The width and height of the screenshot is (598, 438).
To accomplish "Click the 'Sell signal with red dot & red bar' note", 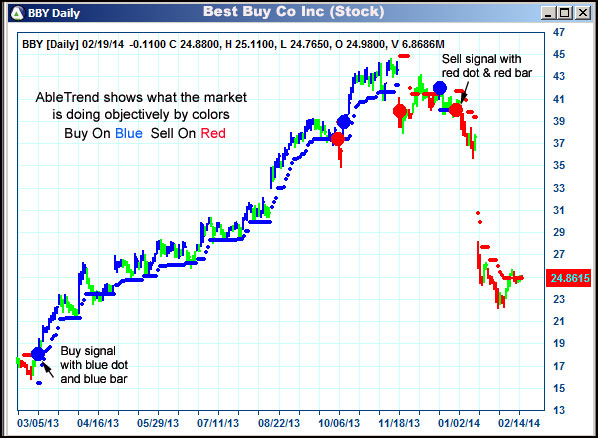I will pyautogui.click(x=486, y=66).
